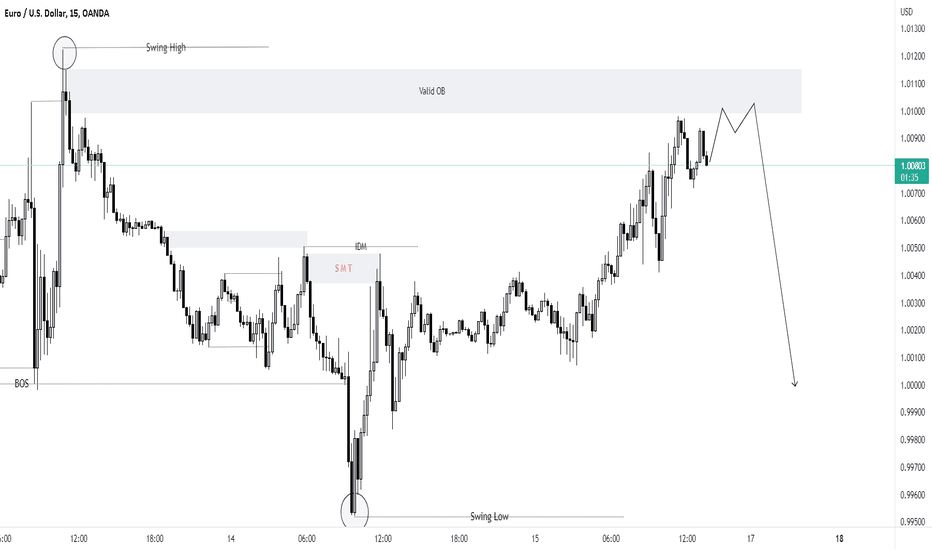Click date 15 on the time axis
Image resolution: width=932 pixels, height=550 pixels.
[x=535, y=539]
